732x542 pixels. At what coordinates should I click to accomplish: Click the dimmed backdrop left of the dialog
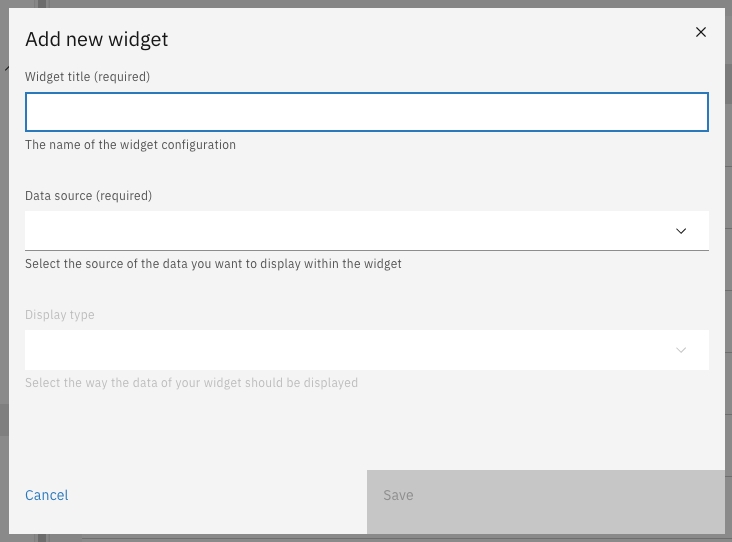pyautogui.click(x=4, y=300)
